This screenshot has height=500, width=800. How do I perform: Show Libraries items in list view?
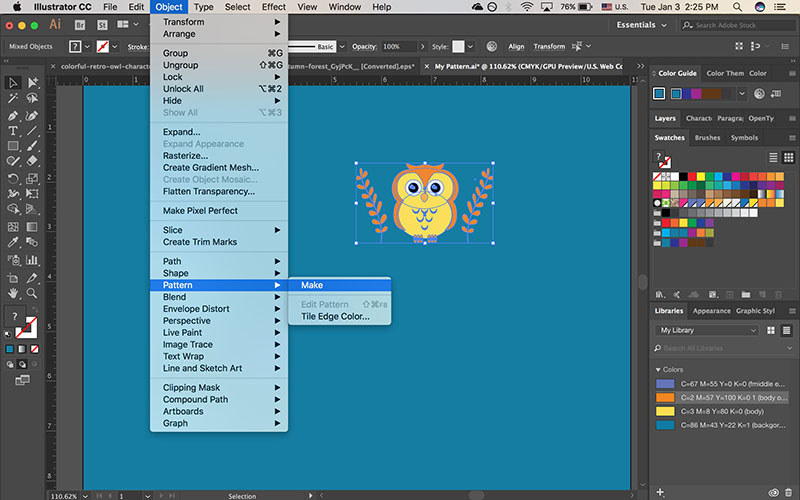(787, 331)
